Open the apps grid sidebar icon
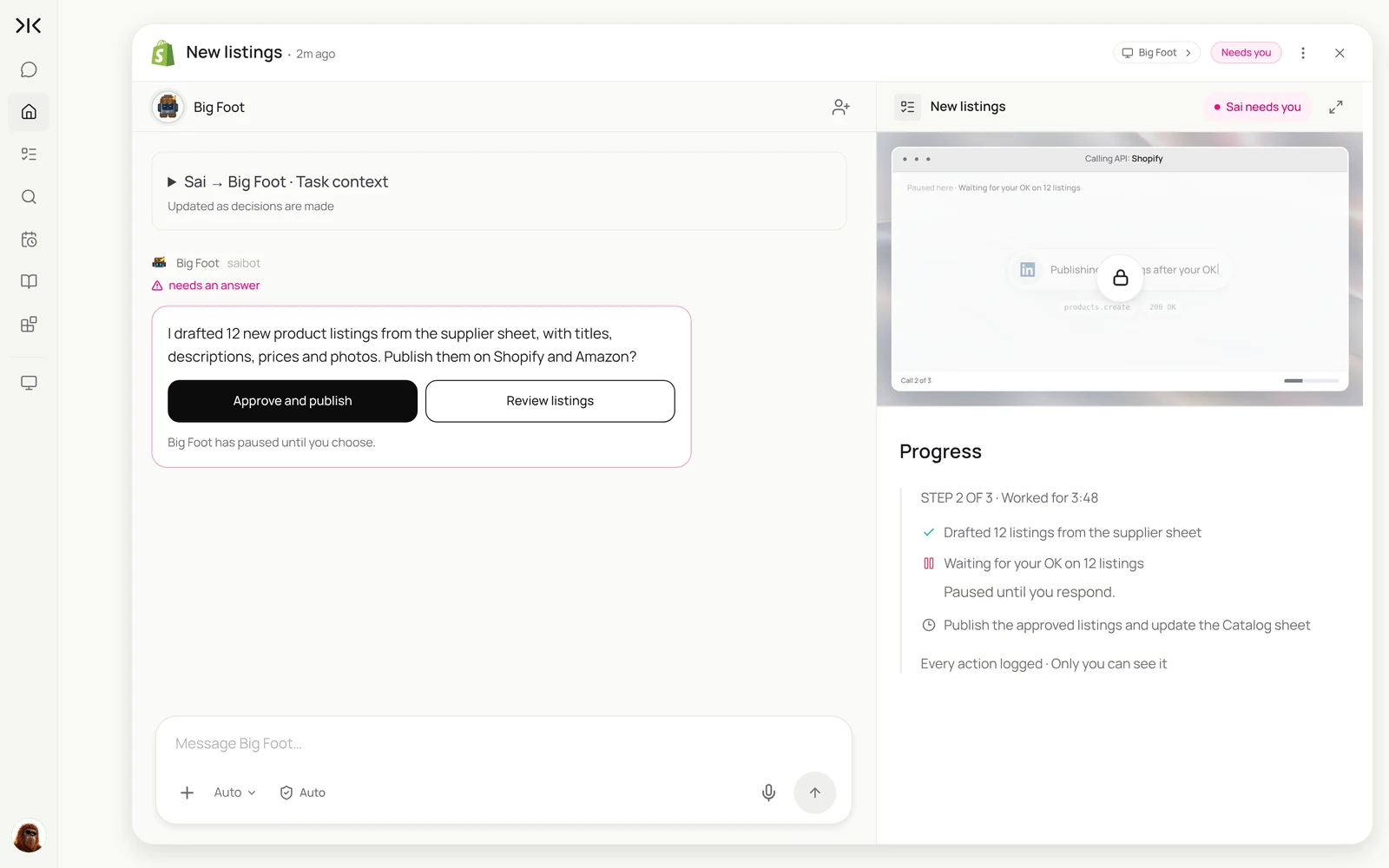The height and width of the screenshot is (868, 1389). pos(29,325)
